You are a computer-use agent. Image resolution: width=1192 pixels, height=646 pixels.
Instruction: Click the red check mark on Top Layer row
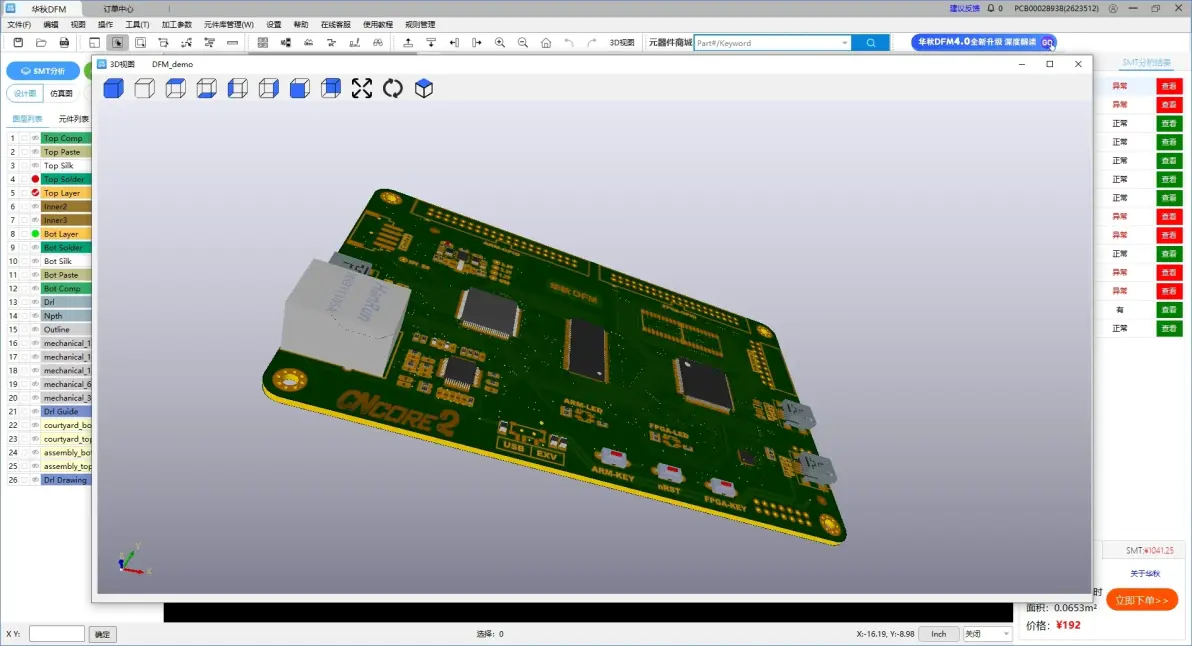click(x=35, y=193)
